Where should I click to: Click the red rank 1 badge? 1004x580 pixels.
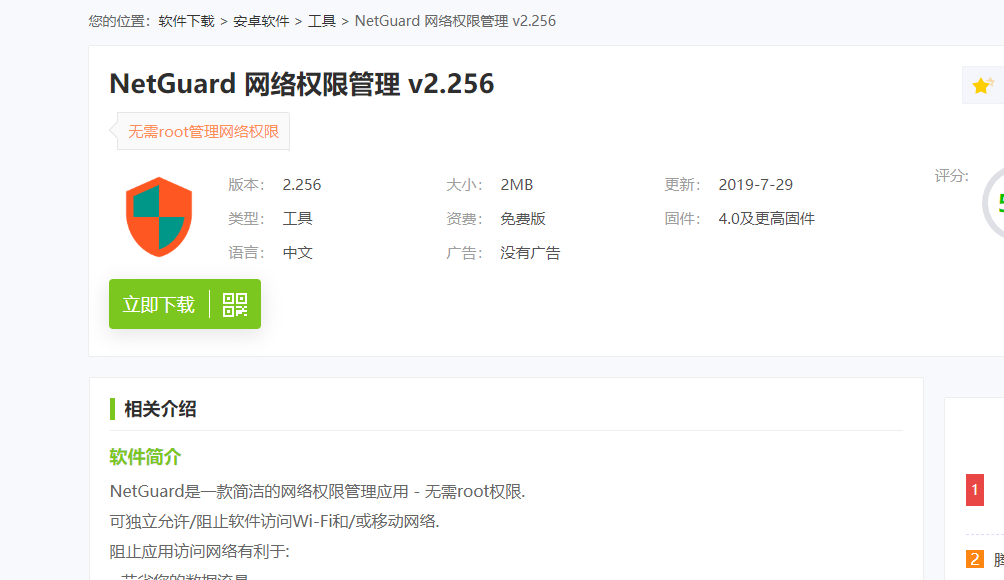[975, 490]
